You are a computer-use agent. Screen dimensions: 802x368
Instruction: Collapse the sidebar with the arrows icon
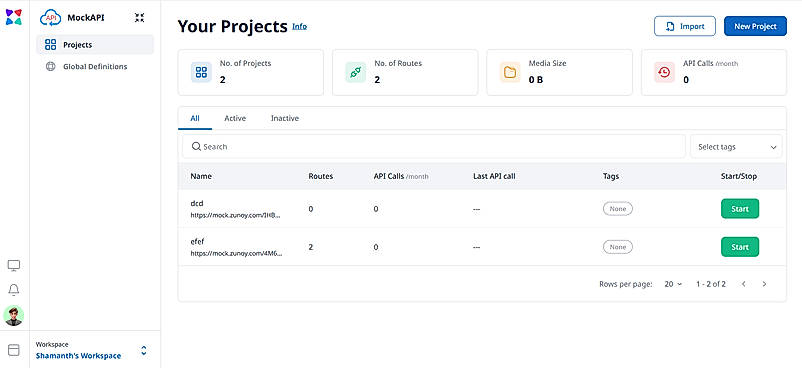point(139,18)
